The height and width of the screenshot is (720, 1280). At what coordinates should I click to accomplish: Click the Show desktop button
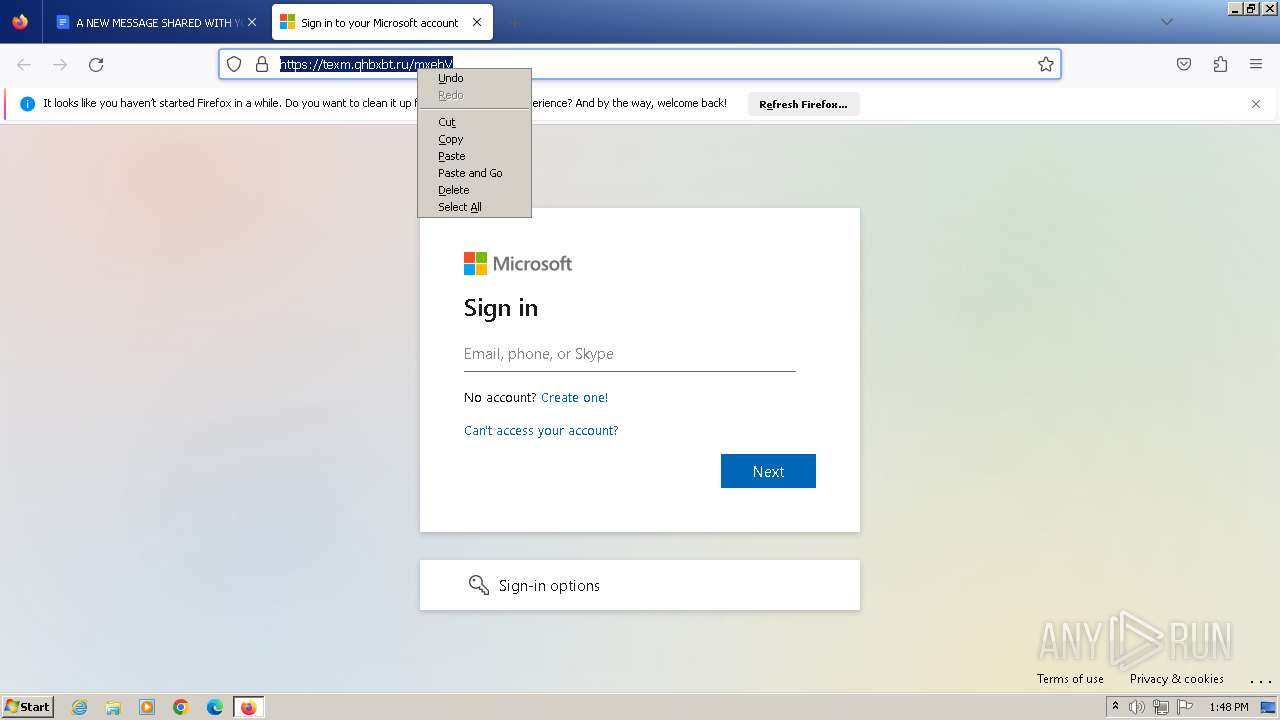click(x=1268, y=707)
